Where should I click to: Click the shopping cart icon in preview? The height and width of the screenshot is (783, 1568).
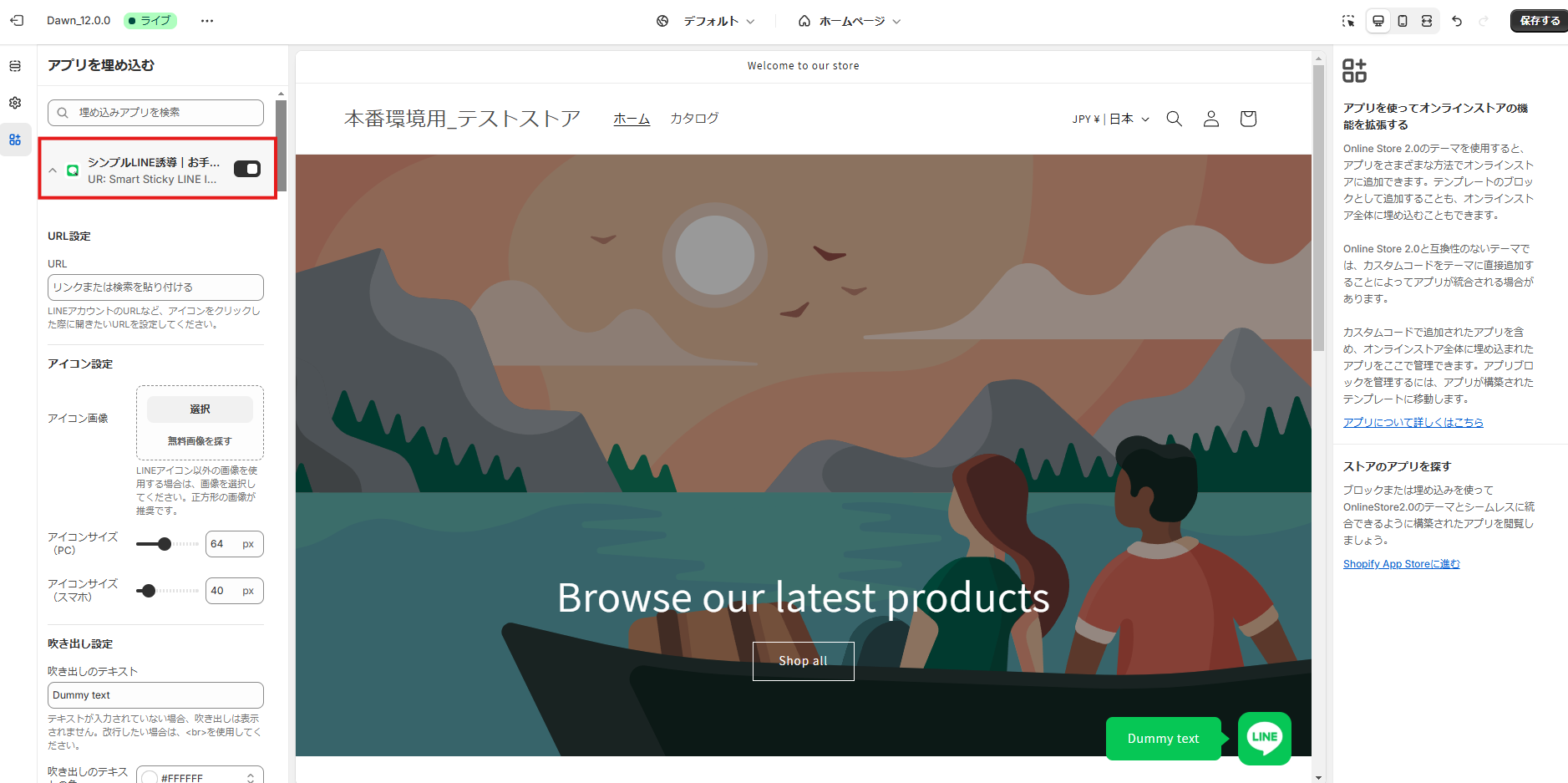(x=1248, y=119)
